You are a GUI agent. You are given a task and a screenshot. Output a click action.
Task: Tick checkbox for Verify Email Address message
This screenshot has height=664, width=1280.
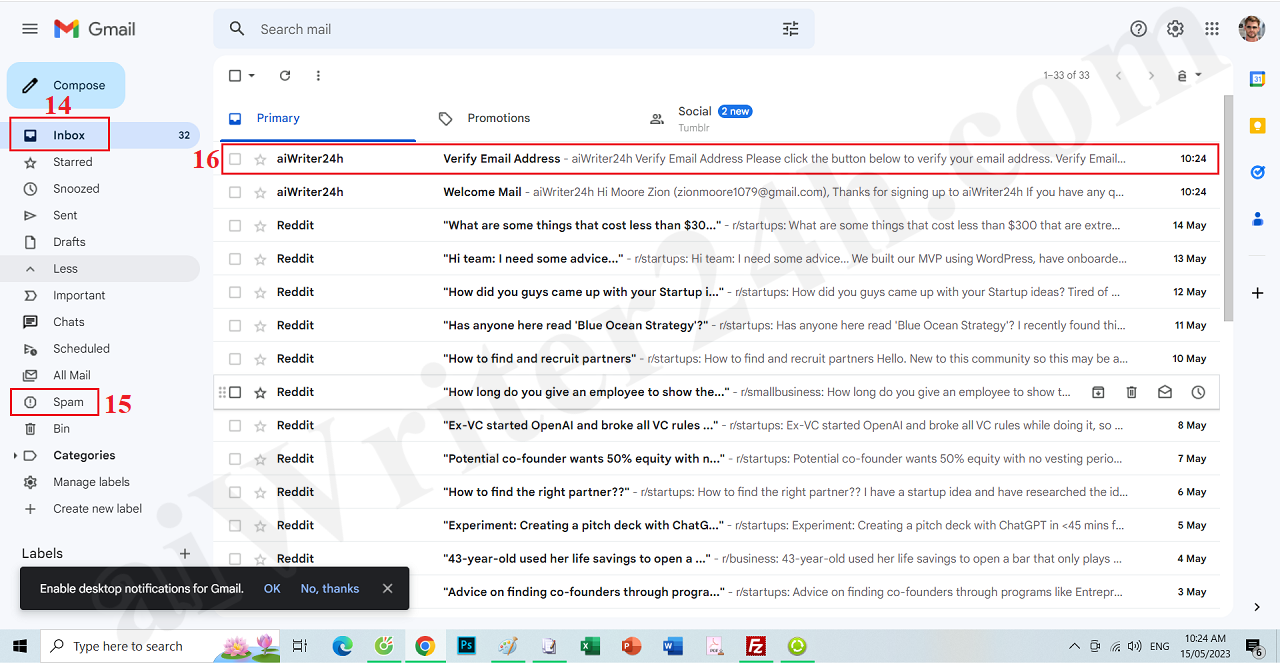coord(235,159)
